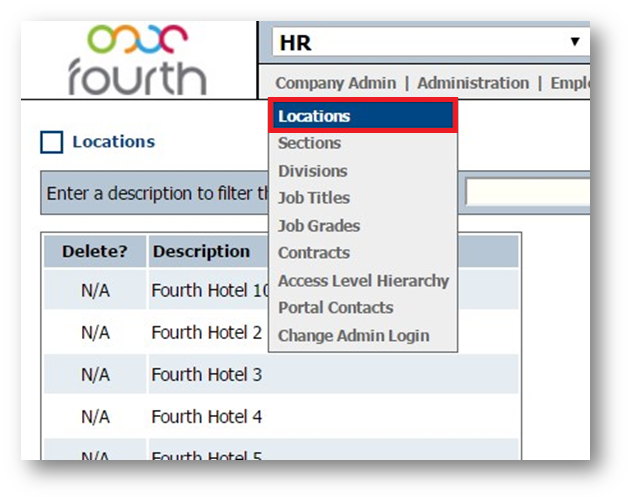
Task: Select Change Admin Login option
Action: click(x=353, y=336)
